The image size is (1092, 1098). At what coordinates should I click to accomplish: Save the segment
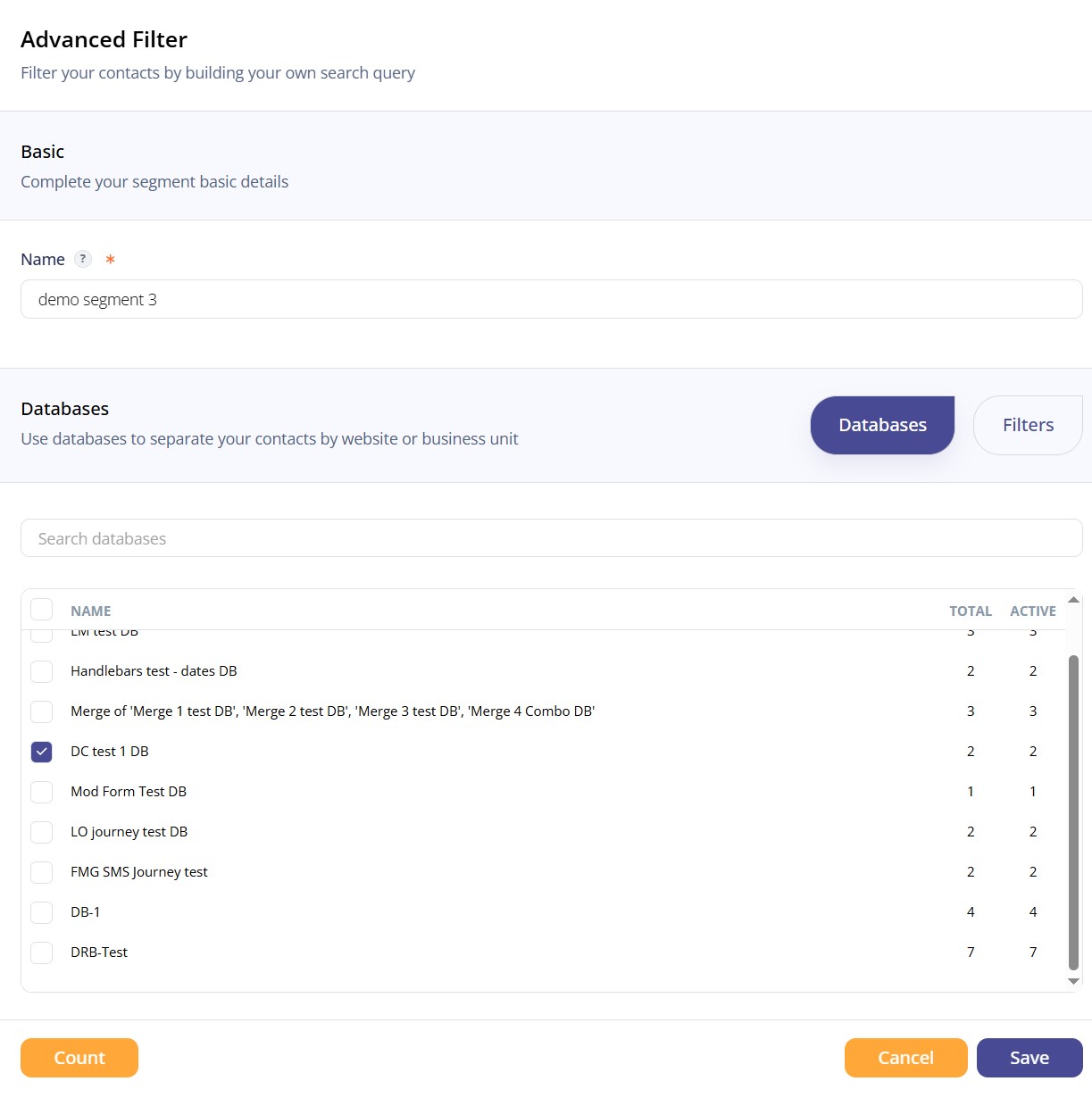point(1029,1058)
